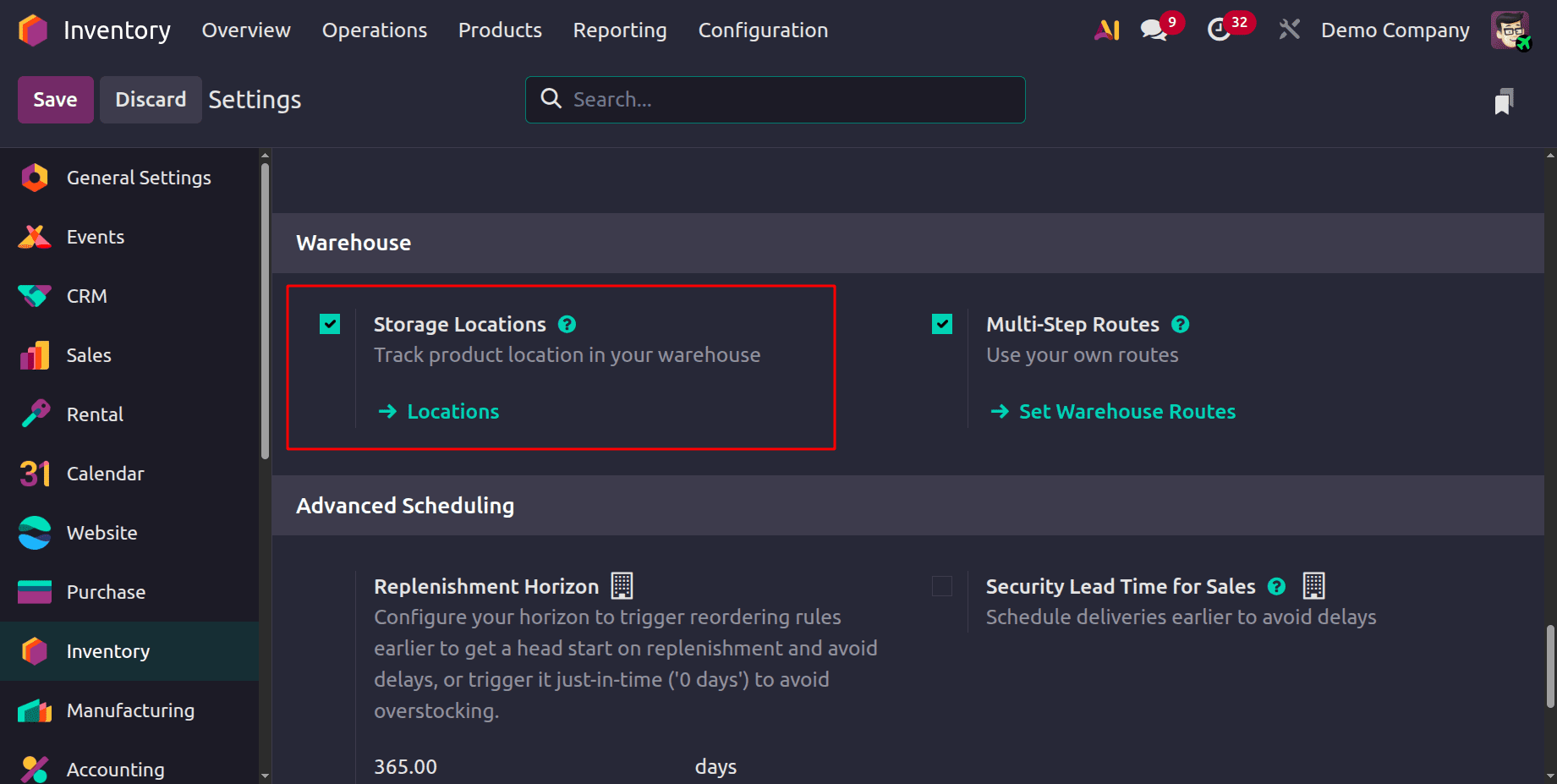The height and width of the screenshot is (784, 1557).
Task: Switch to the Reporting menu
Action: (619, 30)
